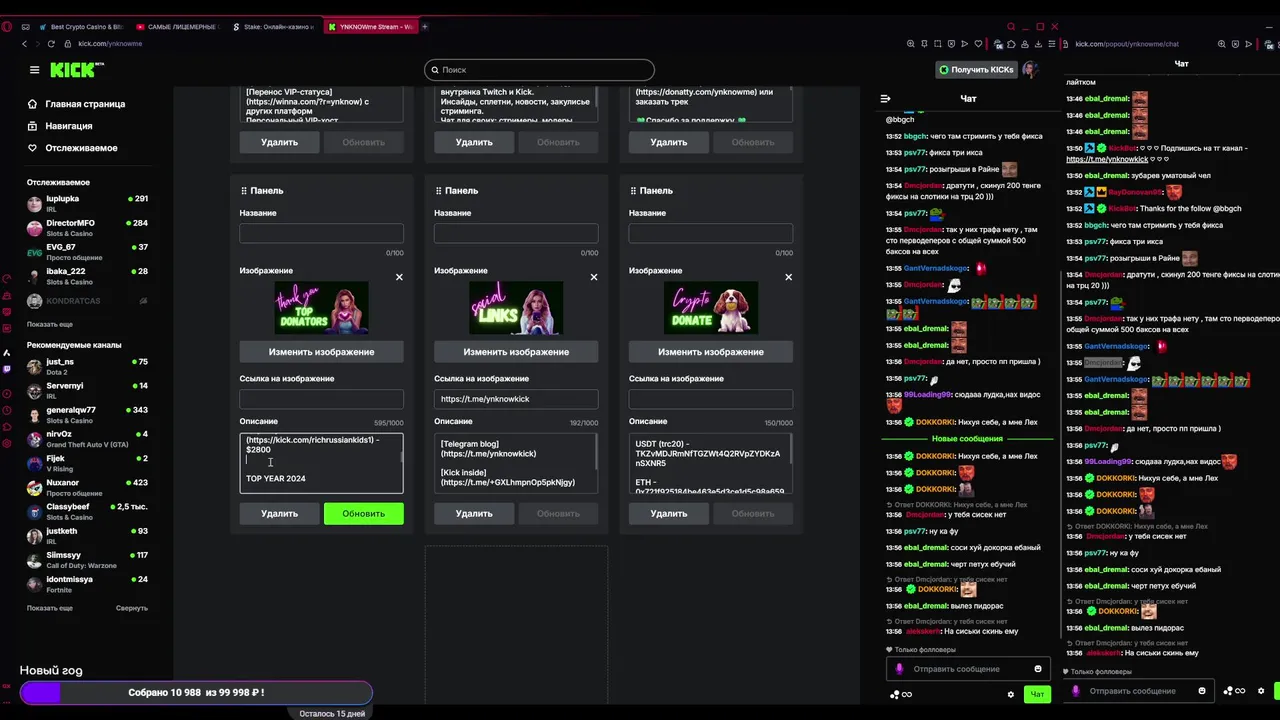Image resolution: width=1280 pixels, height=720 pixels.
Task: Delete the Social Links panel
Action: [x=474, y=514]
